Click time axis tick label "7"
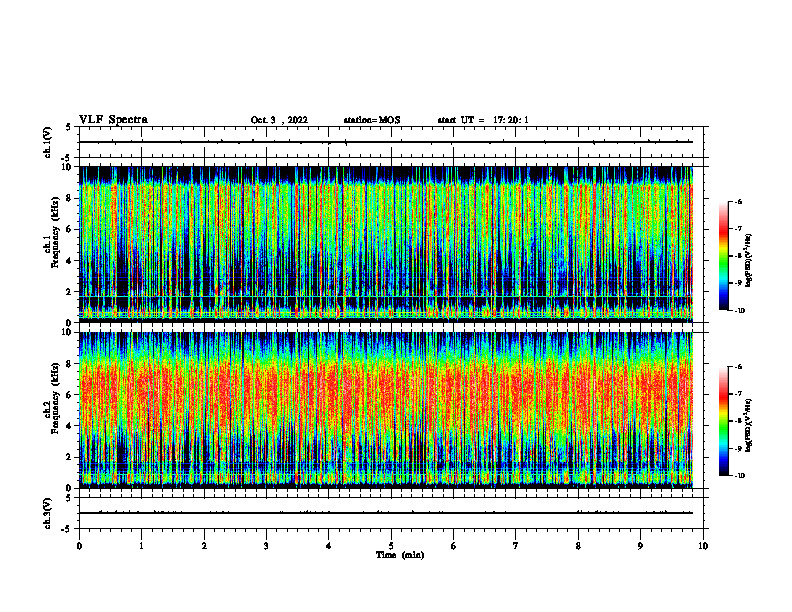792x612 pixels. [x=516, y=546]
